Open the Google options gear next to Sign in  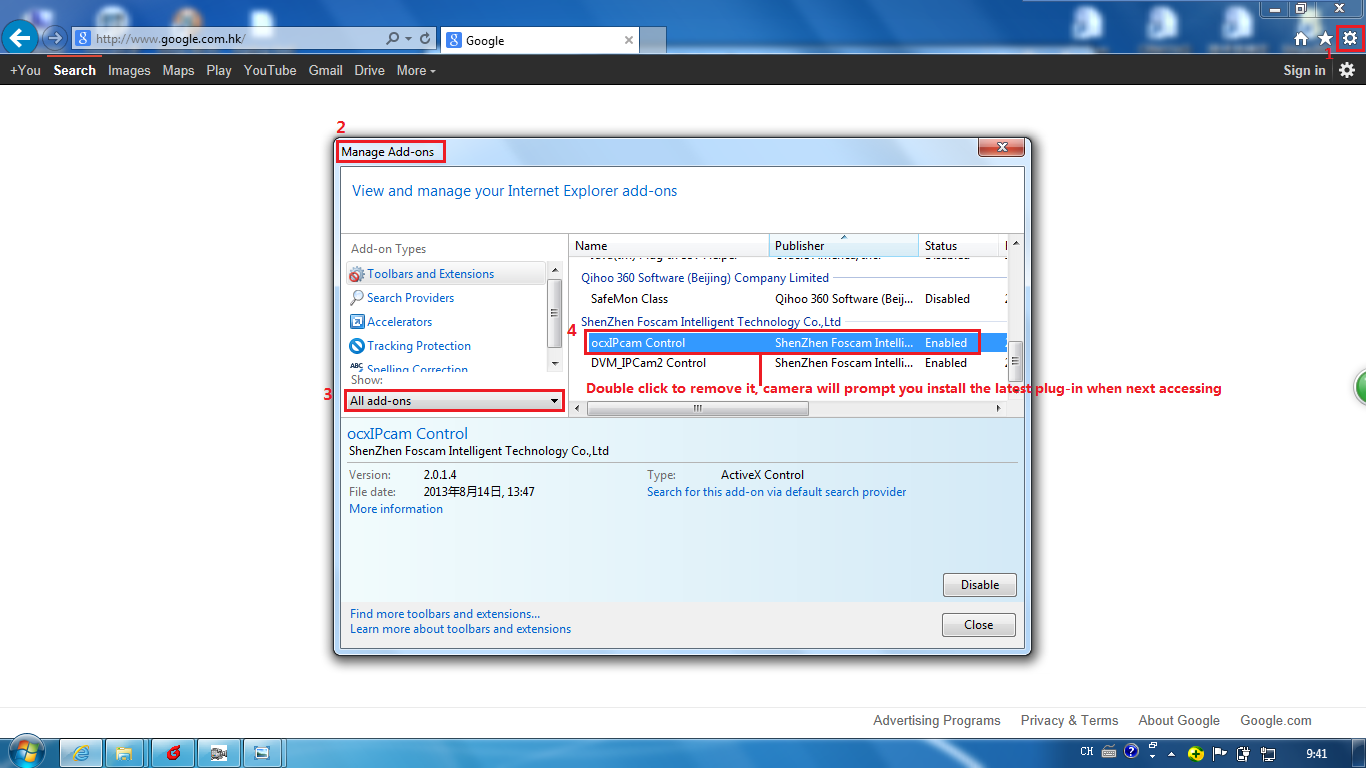click(1347, 70)
